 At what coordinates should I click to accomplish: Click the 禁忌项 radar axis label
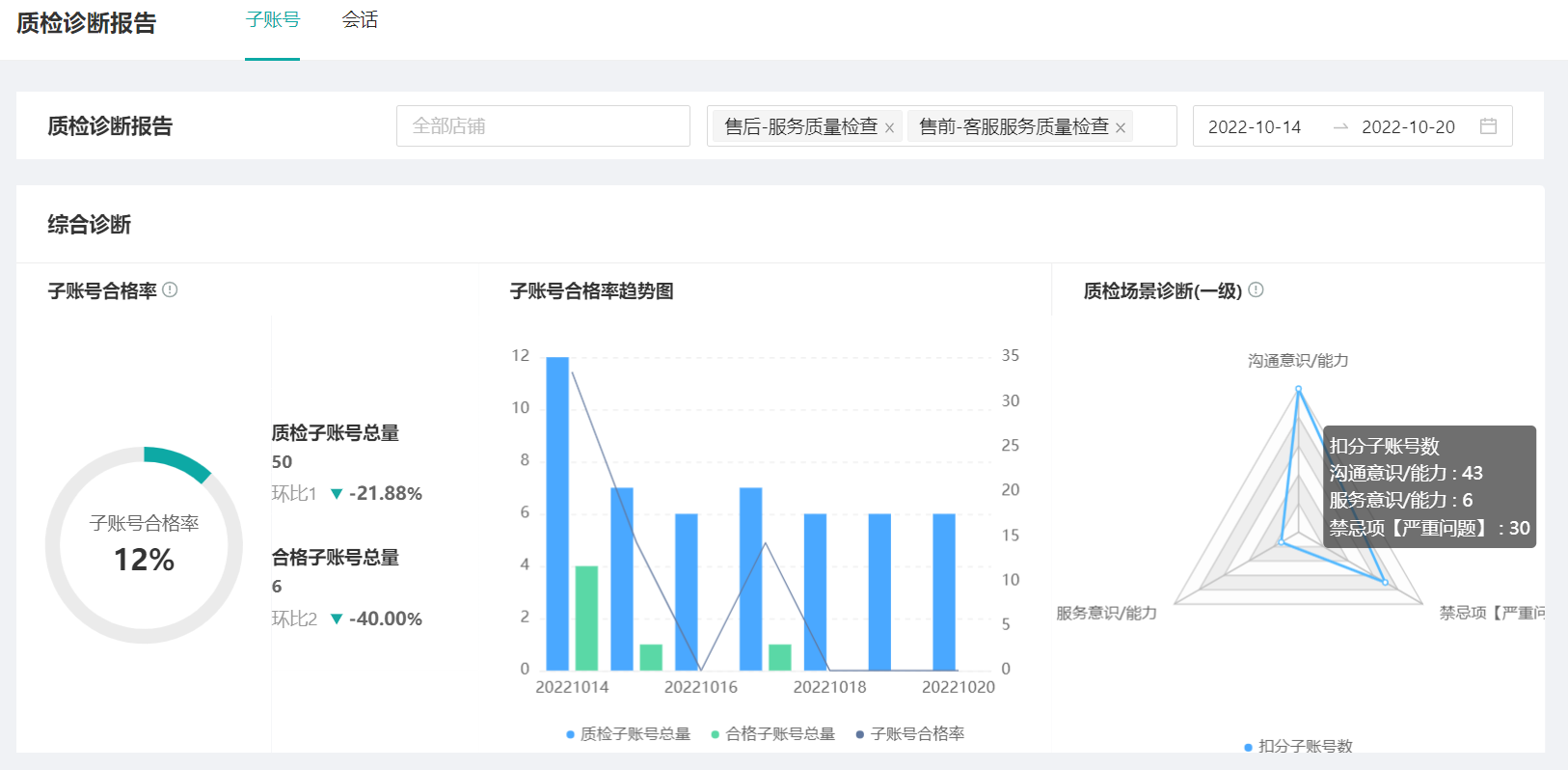point(1492,613)
